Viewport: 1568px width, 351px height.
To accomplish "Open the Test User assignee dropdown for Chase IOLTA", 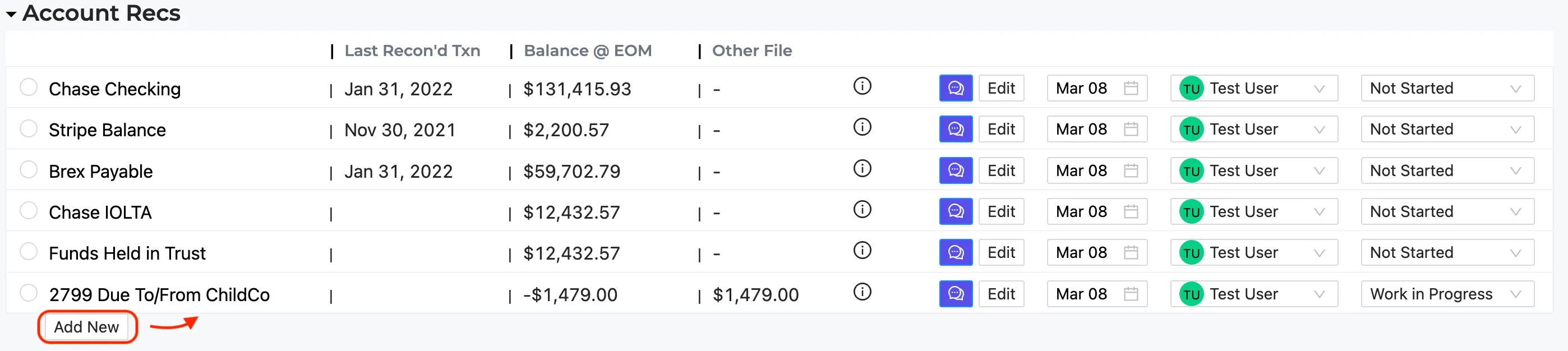I will tap(1253, 212).
